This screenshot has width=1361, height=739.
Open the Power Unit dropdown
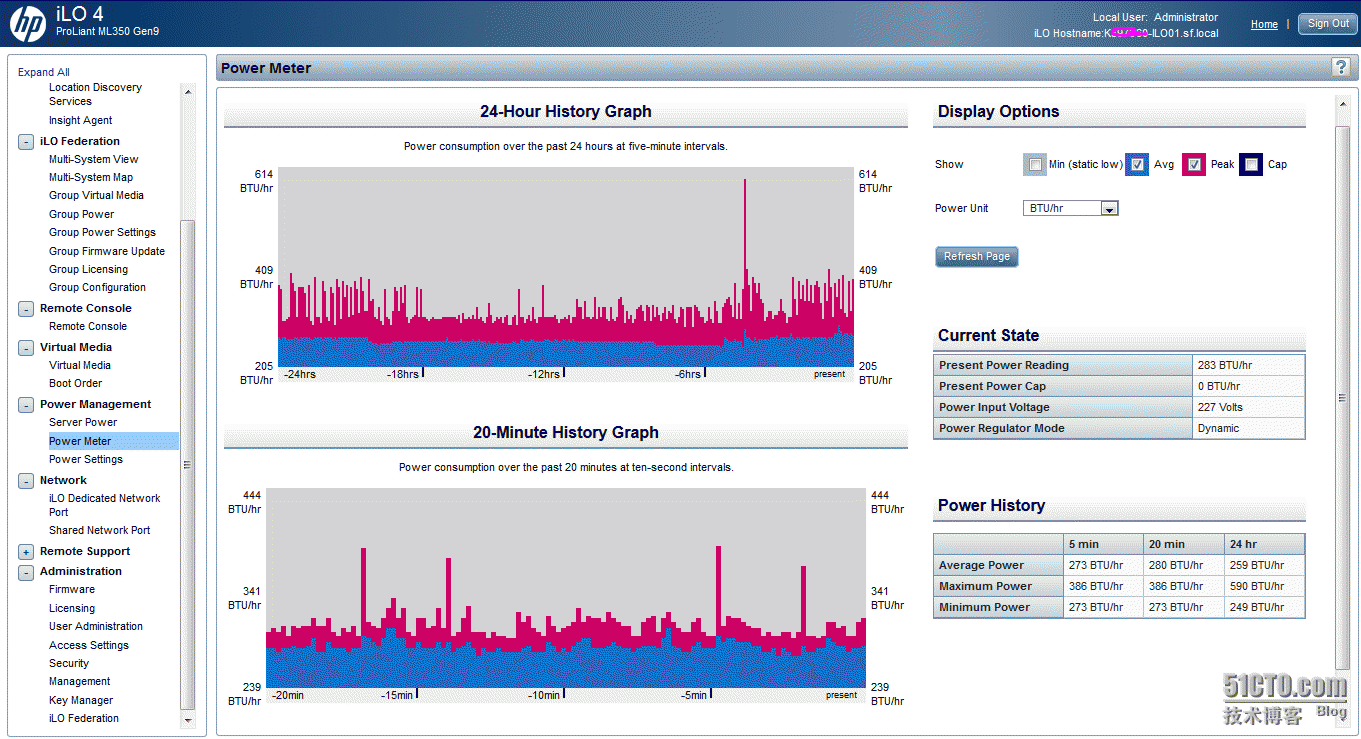1070,208
